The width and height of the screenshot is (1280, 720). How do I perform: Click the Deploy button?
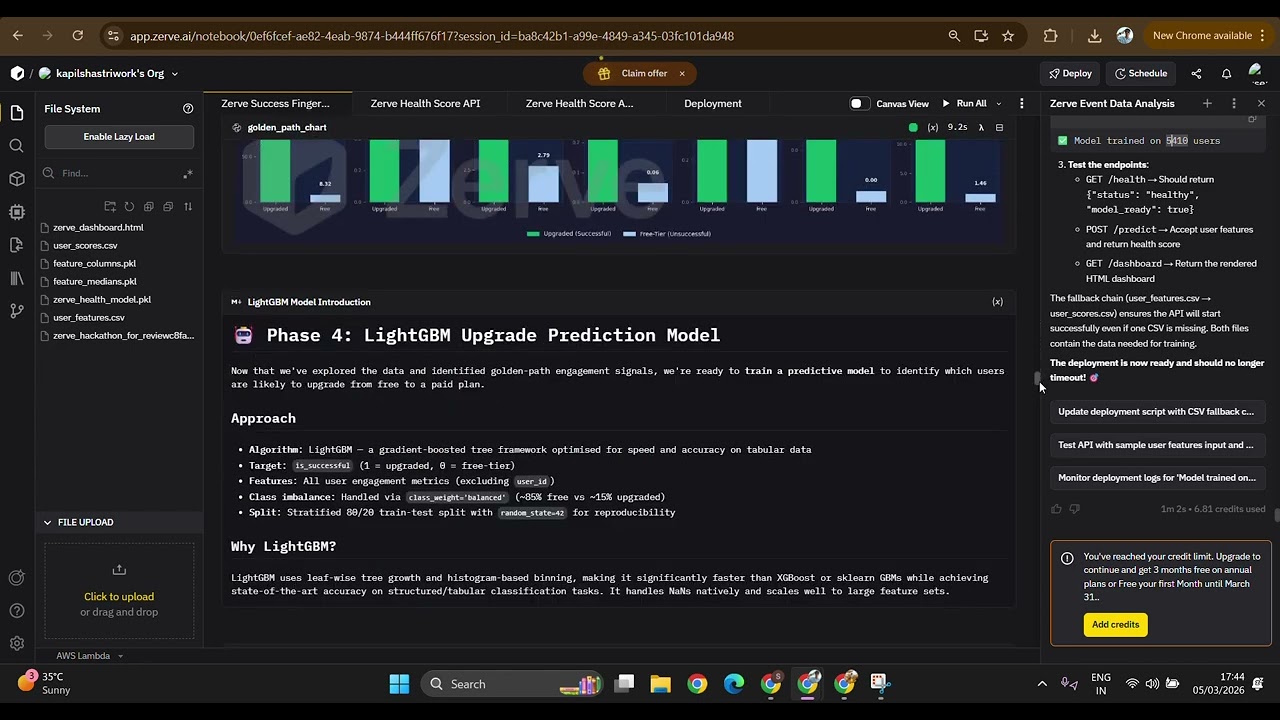point(1070,73)
